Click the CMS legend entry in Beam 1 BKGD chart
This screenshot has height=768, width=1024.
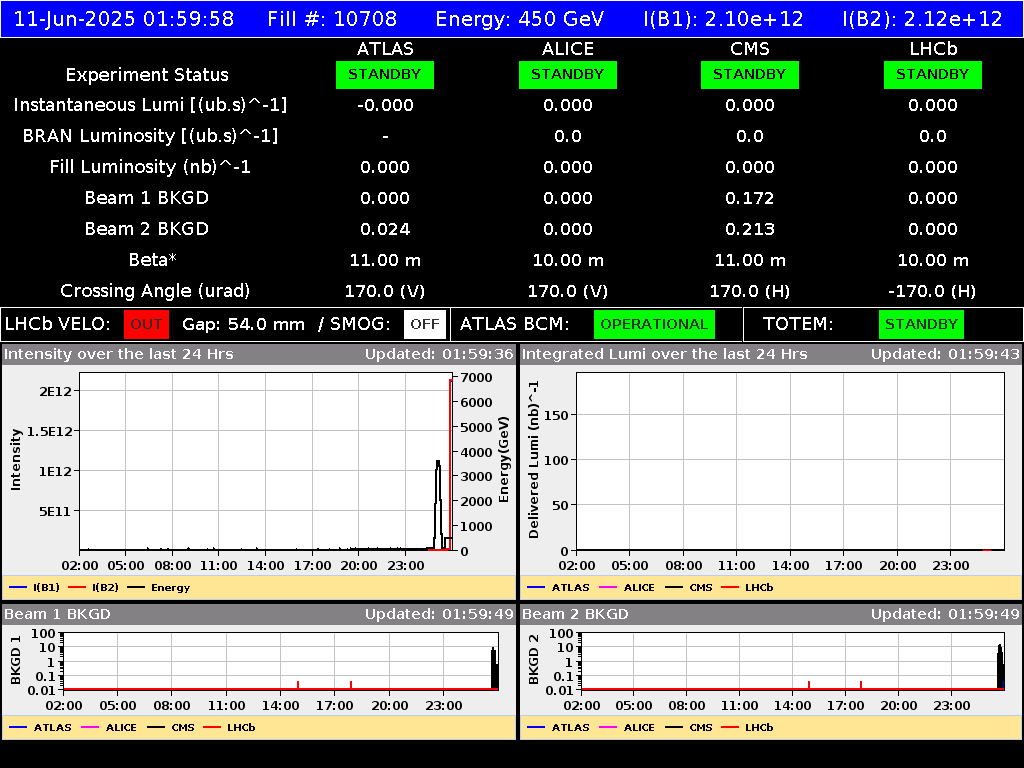coord(171,727)
